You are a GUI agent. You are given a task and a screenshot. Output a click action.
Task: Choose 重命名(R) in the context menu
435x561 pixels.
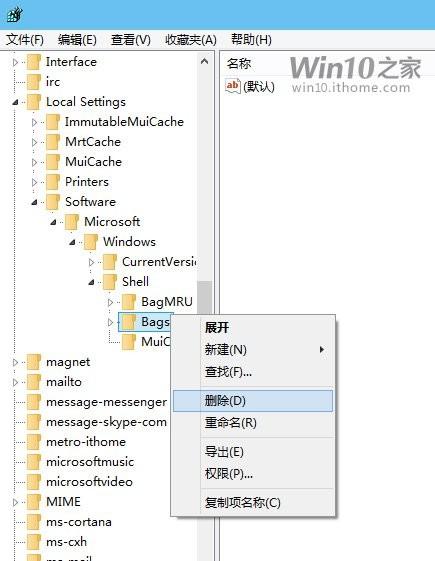253,423
